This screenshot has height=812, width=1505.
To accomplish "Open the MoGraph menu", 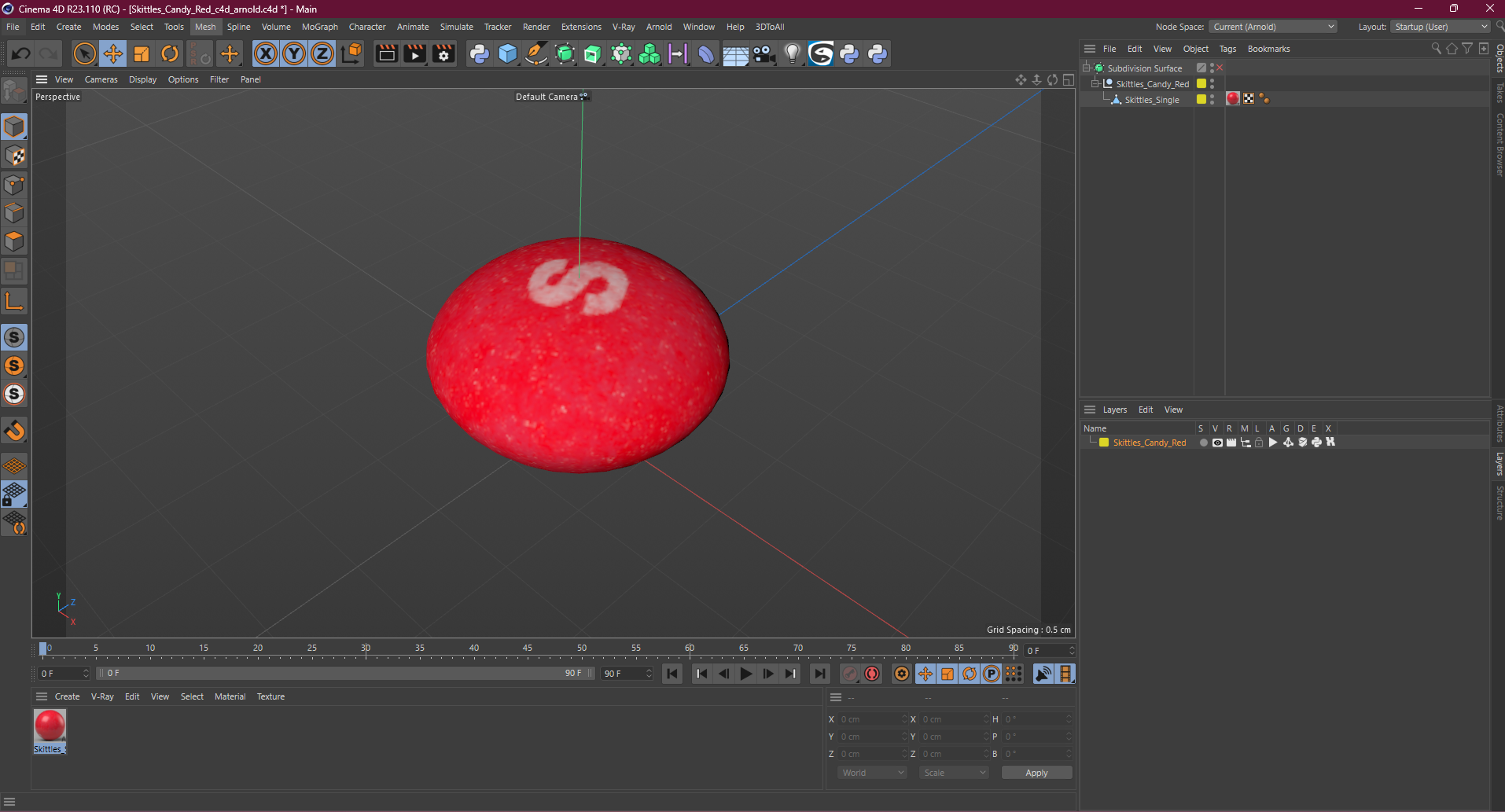I will pos(319,27).
